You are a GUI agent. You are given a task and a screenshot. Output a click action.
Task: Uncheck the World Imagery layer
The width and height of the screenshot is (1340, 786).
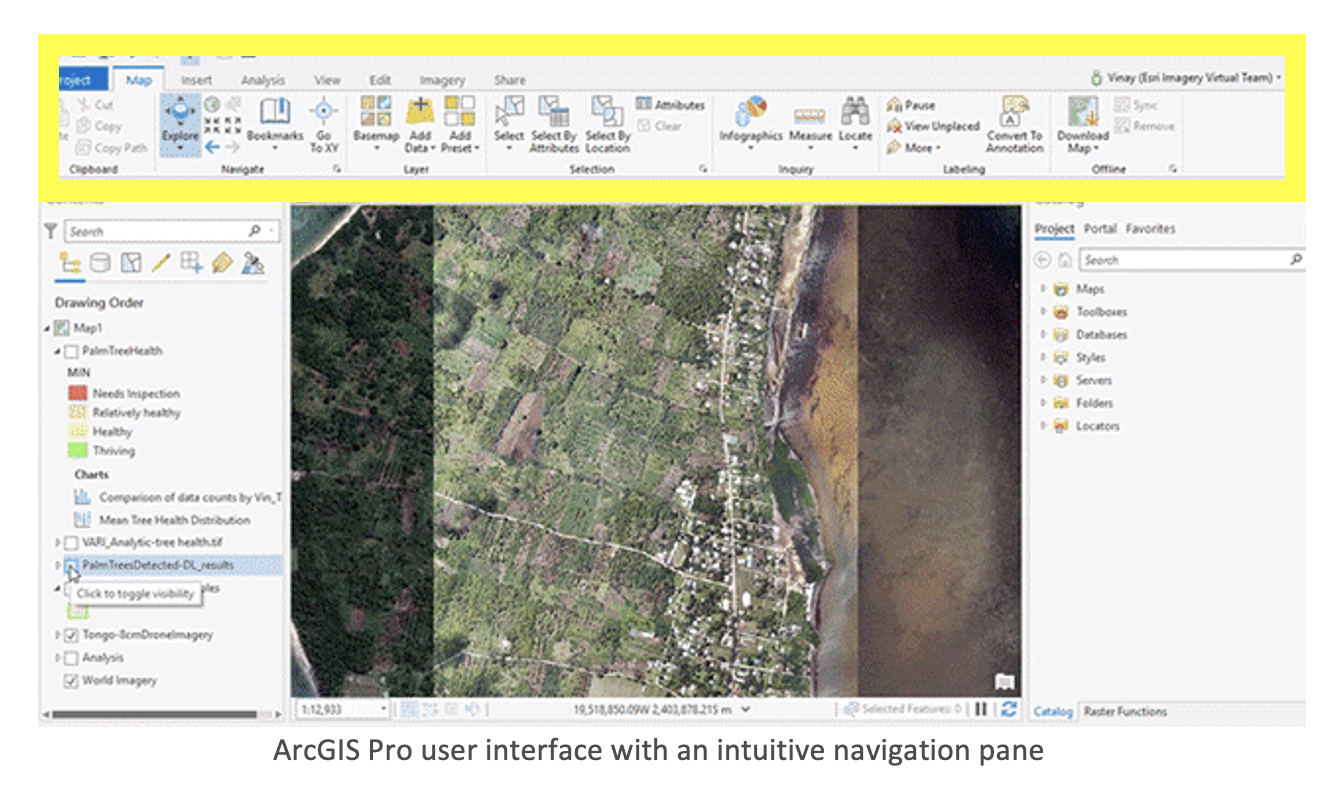(x=71, y=681)
